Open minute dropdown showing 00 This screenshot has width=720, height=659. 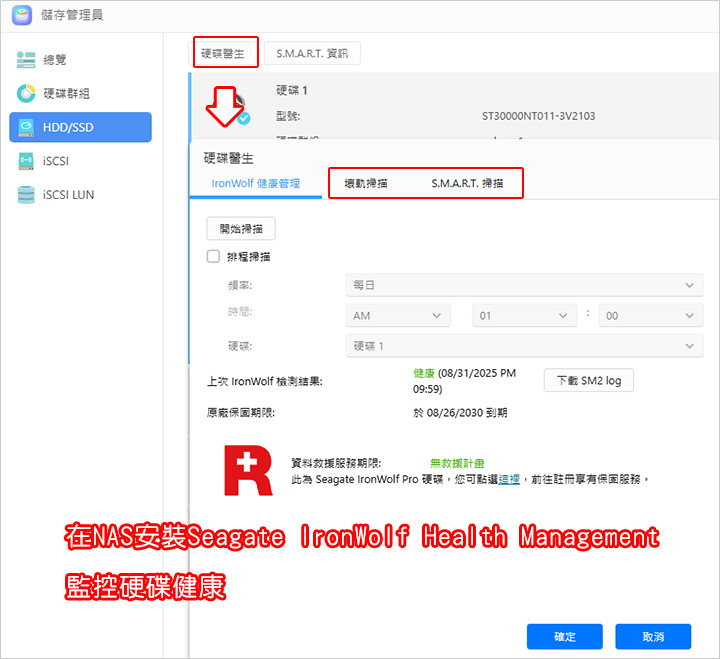pyautogui.click(x=651, y=315)
